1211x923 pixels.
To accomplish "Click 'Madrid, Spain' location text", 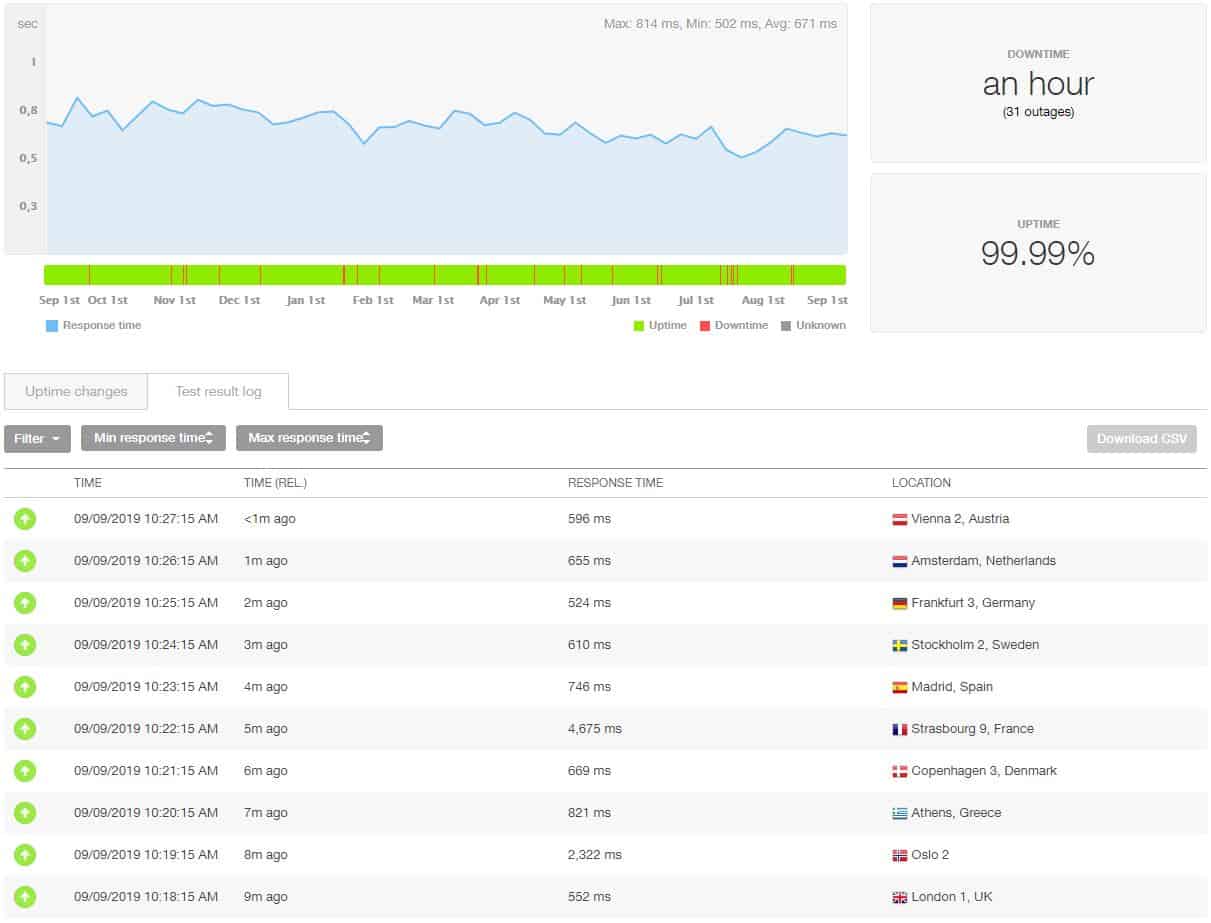I will (x=952, y=687).
